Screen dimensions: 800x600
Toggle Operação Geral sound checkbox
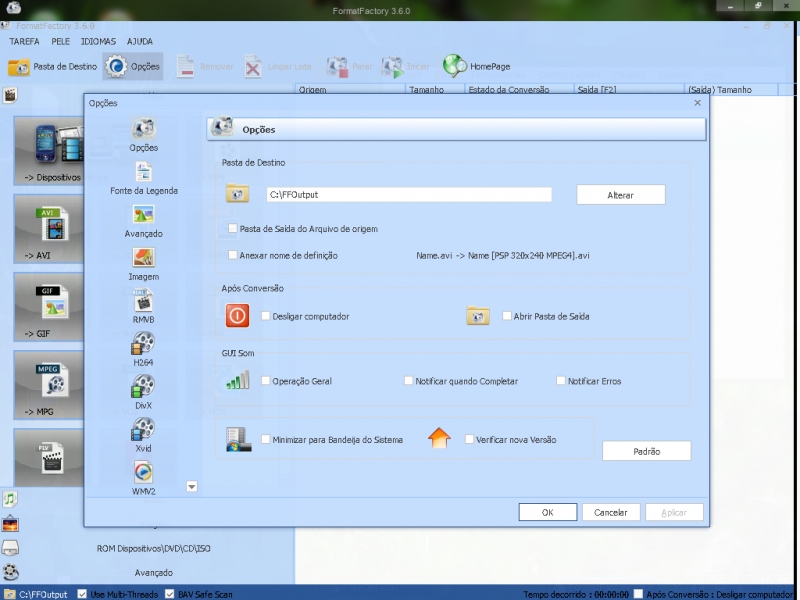[266, 381]
